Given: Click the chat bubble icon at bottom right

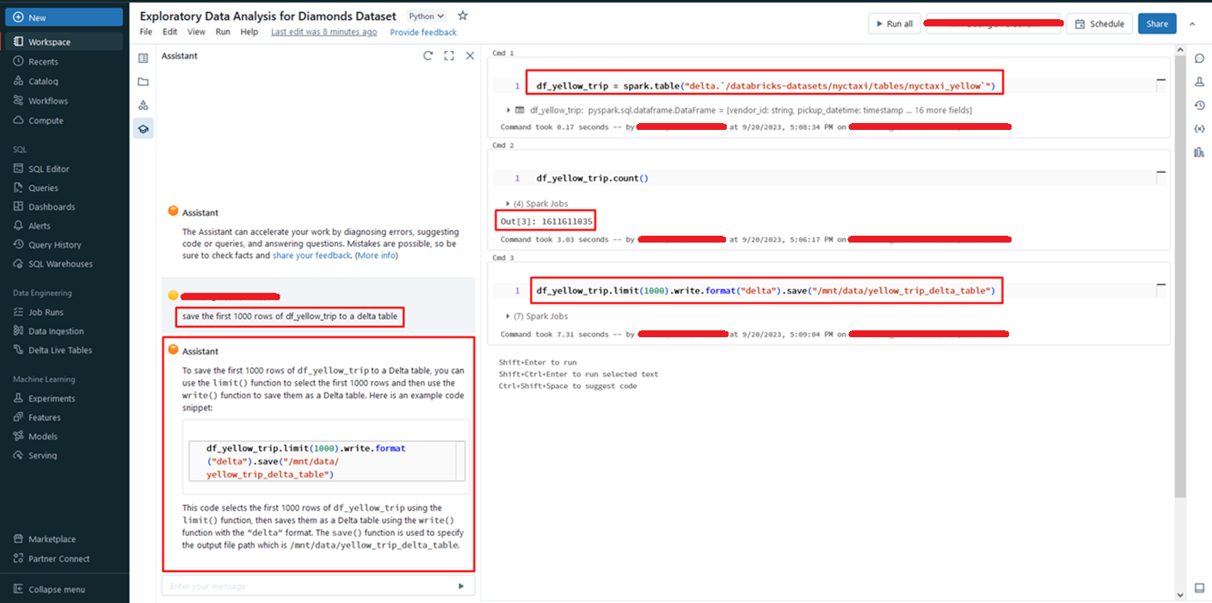Looking at the screenshot, I should point(1199,589).
